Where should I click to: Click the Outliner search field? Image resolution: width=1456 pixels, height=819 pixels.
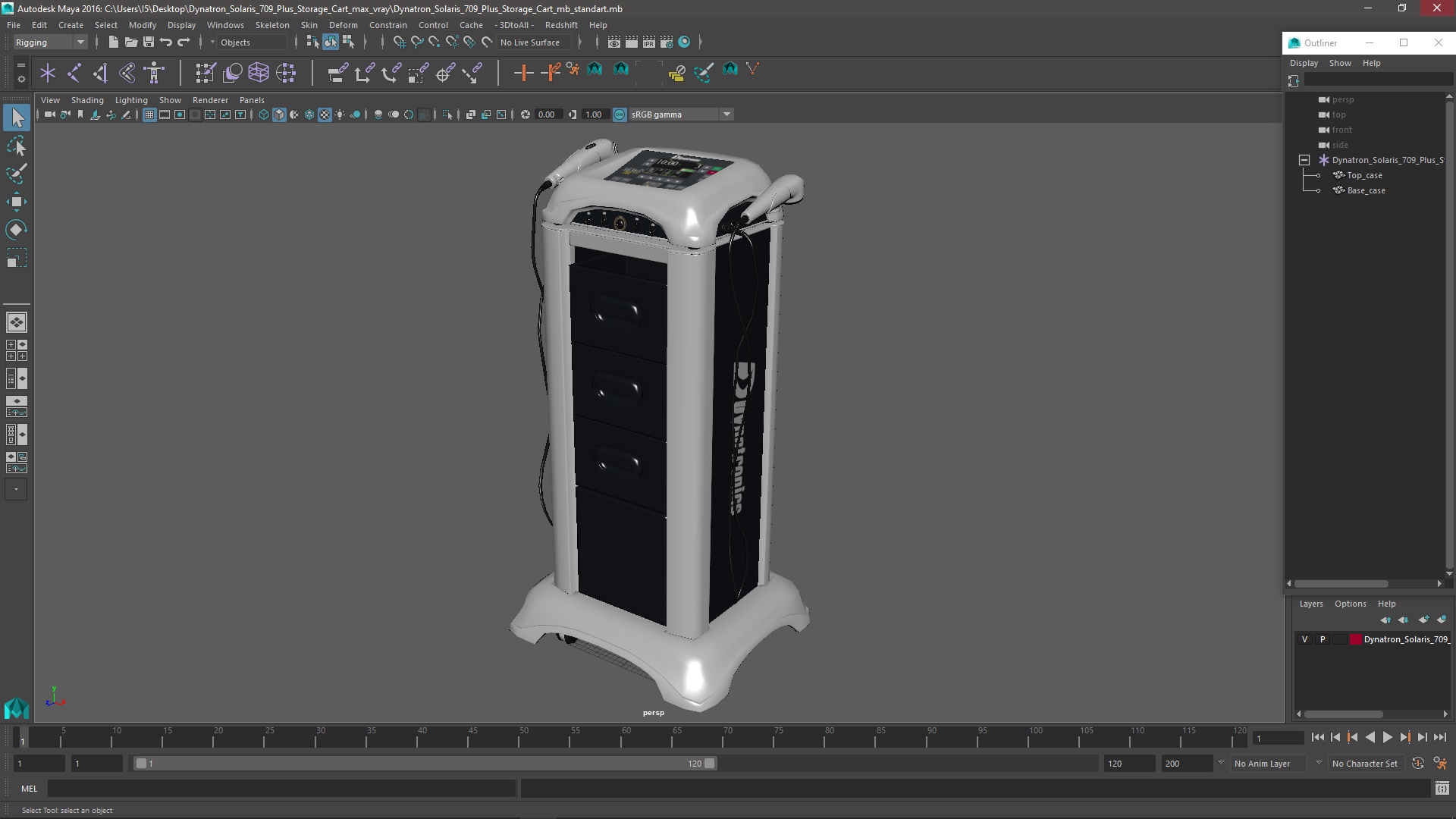pyautogui.click(x=1379, y=80)
